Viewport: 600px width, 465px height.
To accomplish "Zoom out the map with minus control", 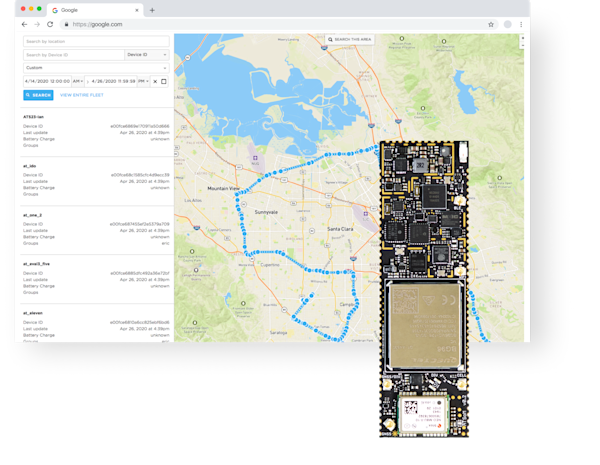I will pos(522,45).
